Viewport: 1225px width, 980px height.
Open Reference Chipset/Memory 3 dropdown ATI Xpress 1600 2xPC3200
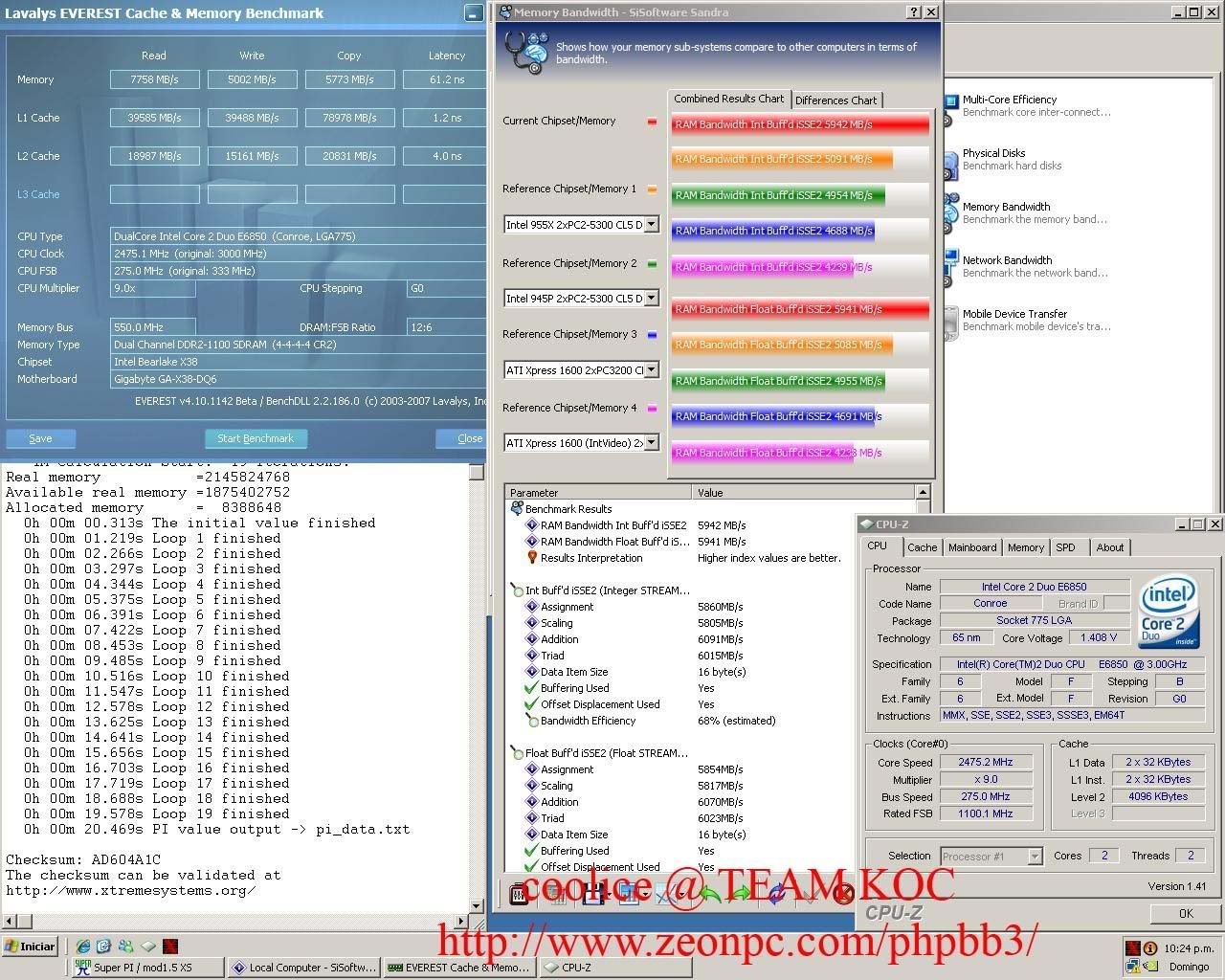point(651,369)
